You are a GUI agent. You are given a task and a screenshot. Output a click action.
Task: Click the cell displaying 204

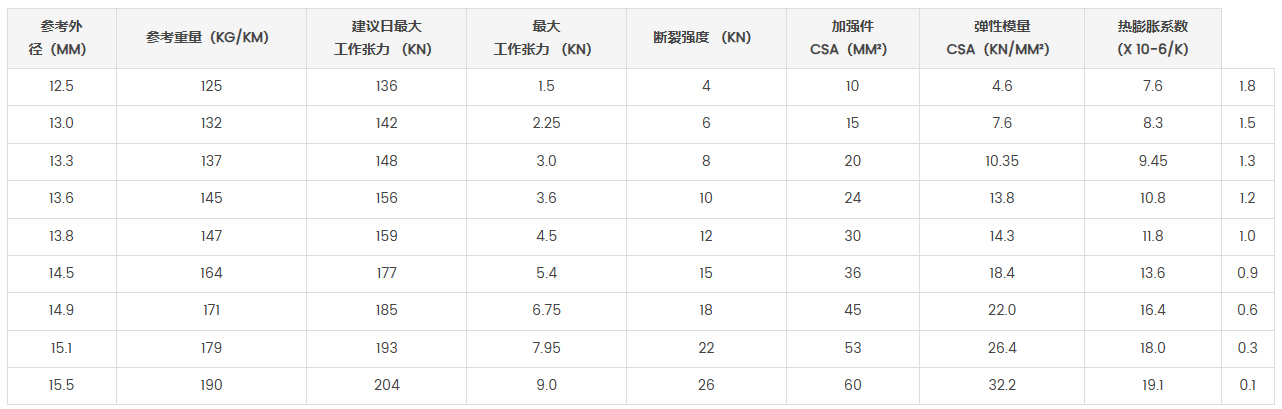tap(386, 385)
